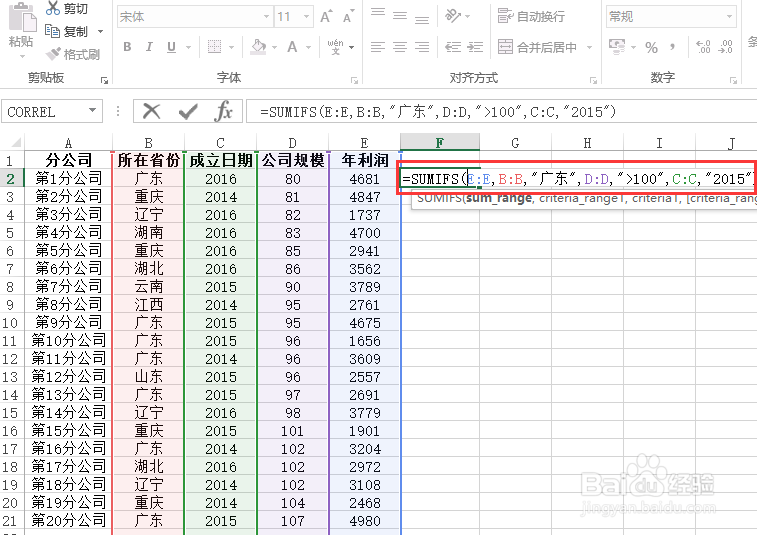Align text left

[x=378, y=47]
